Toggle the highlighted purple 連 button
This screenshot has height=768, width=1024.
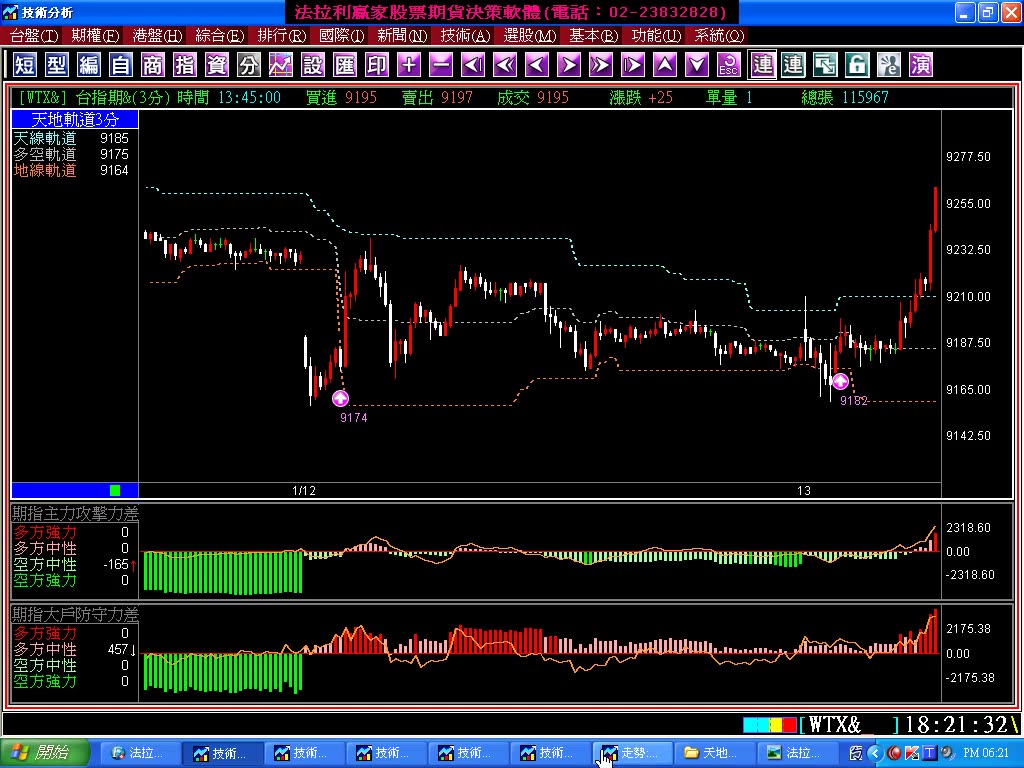762,65
